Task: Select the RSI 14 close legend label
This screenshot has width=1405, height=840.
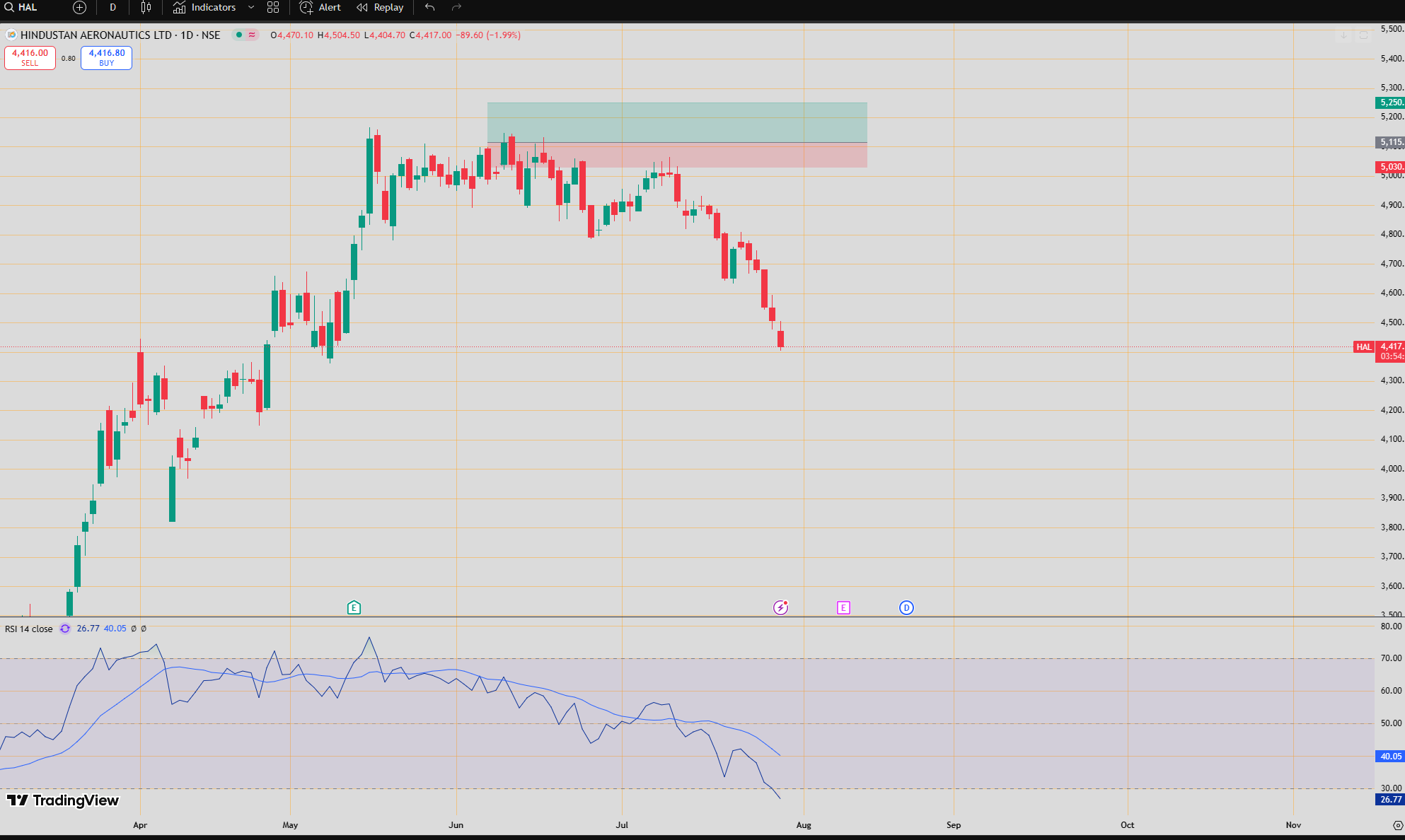Action: click(29, 629)
